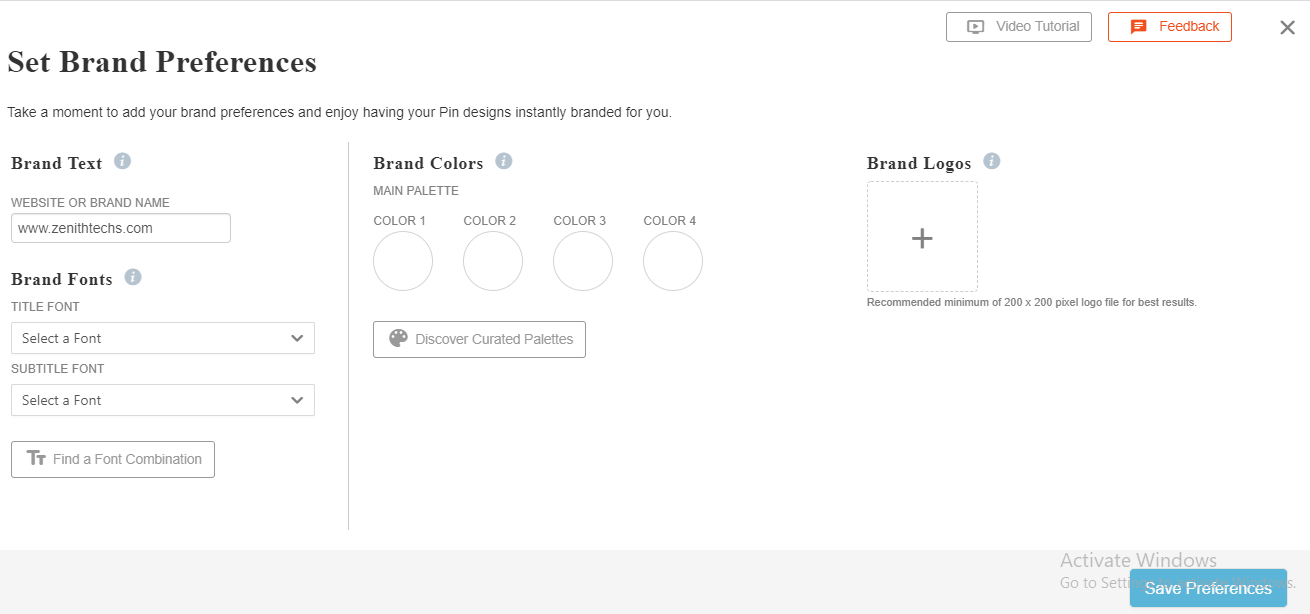Expand Title Font chevron arrow

297,338
